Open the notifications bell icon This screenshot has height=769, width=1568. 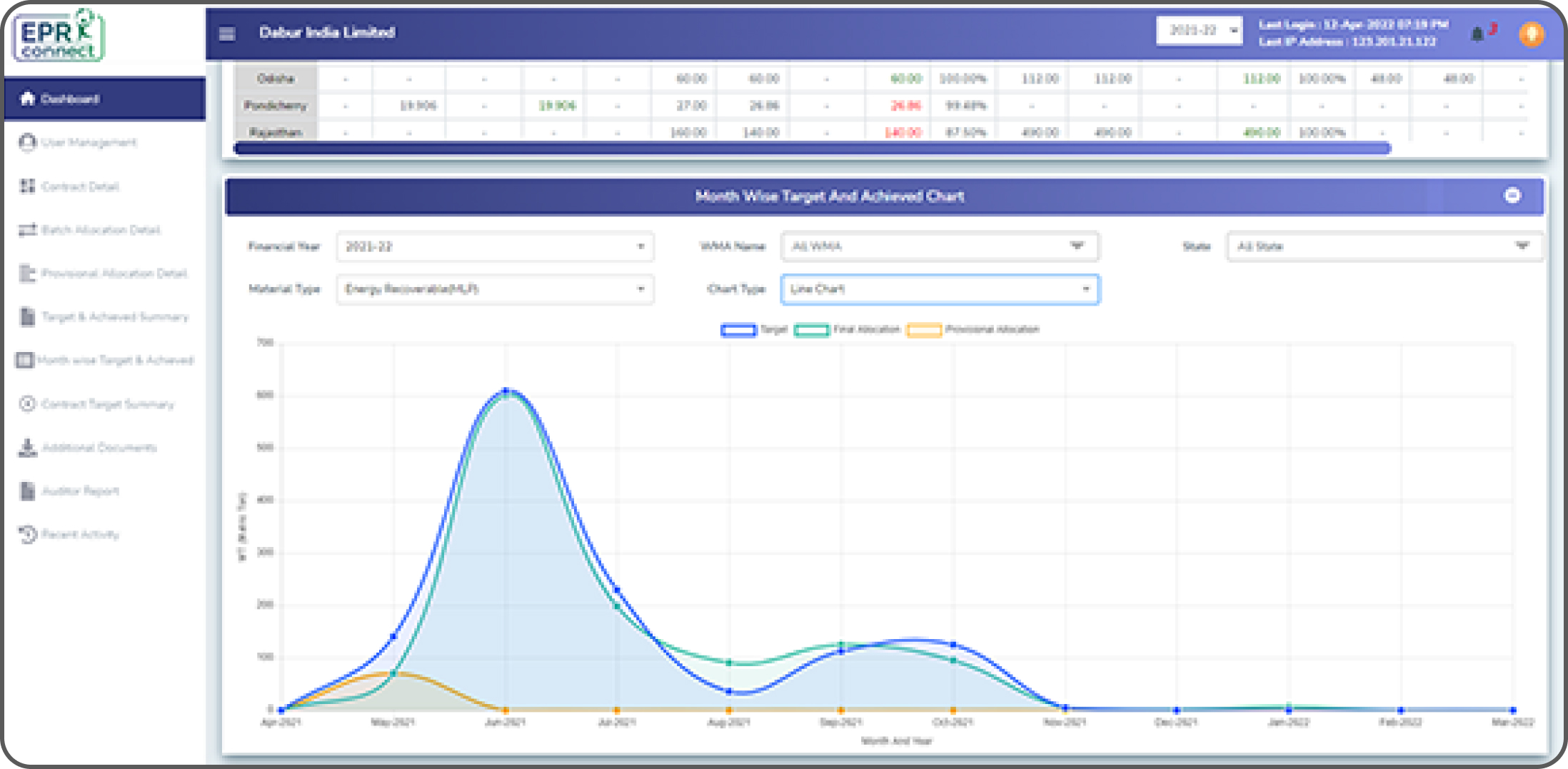click(x=1477, y=34)
